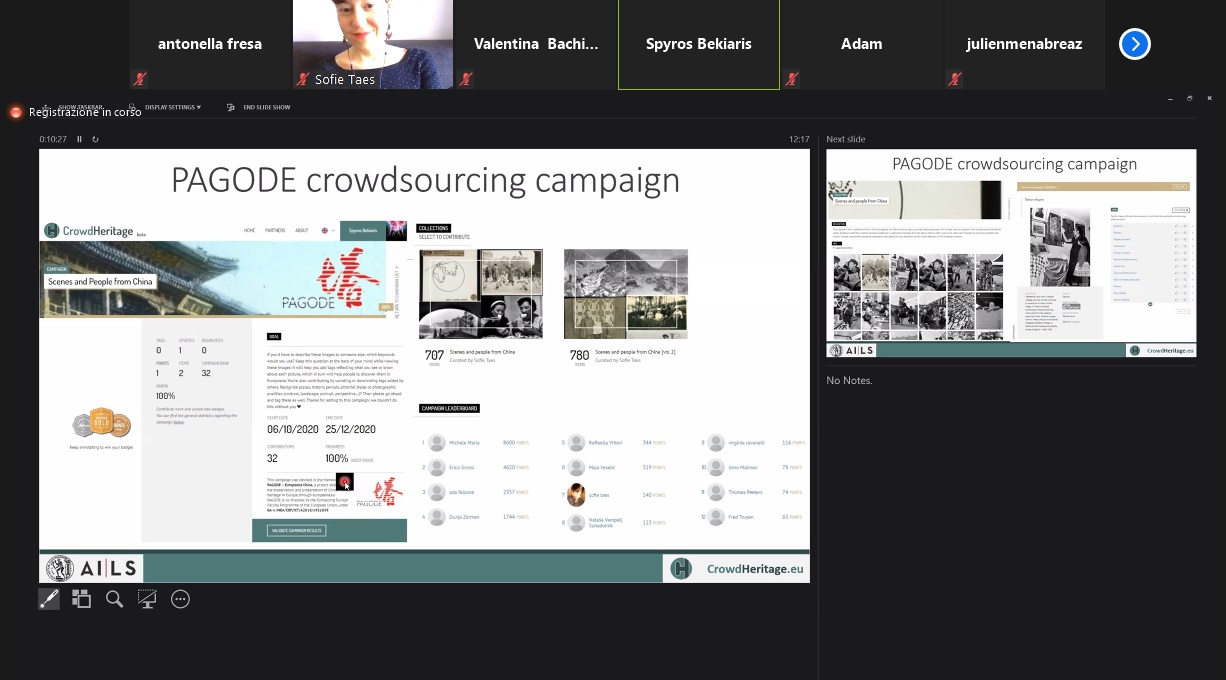Screen dimensions: 1226x680
Task: Click the Spyros Bekiaris user button in slide
Action: click(x=363, y=231)
